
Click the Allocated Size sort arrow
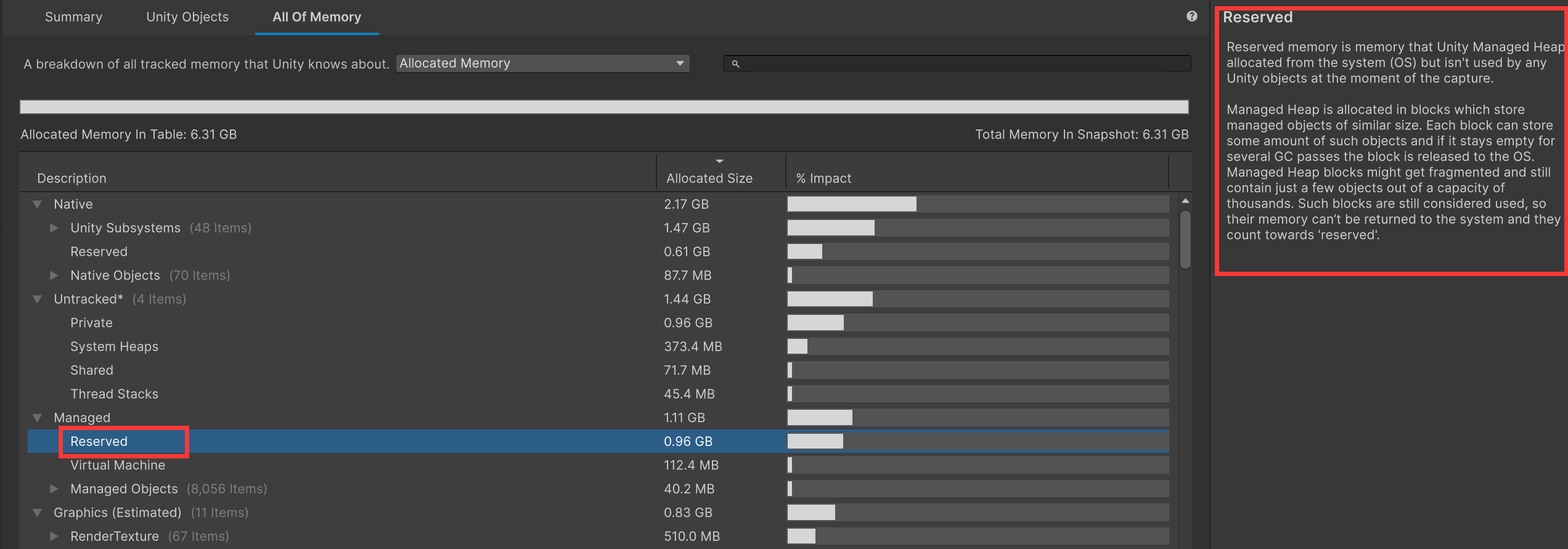719,161
